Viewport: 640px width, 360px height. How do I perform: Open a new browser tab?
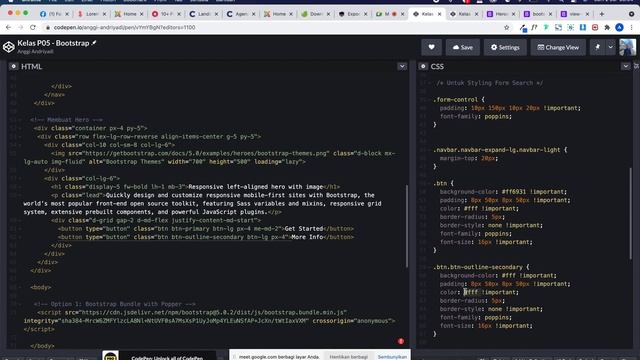pos(602,14)
